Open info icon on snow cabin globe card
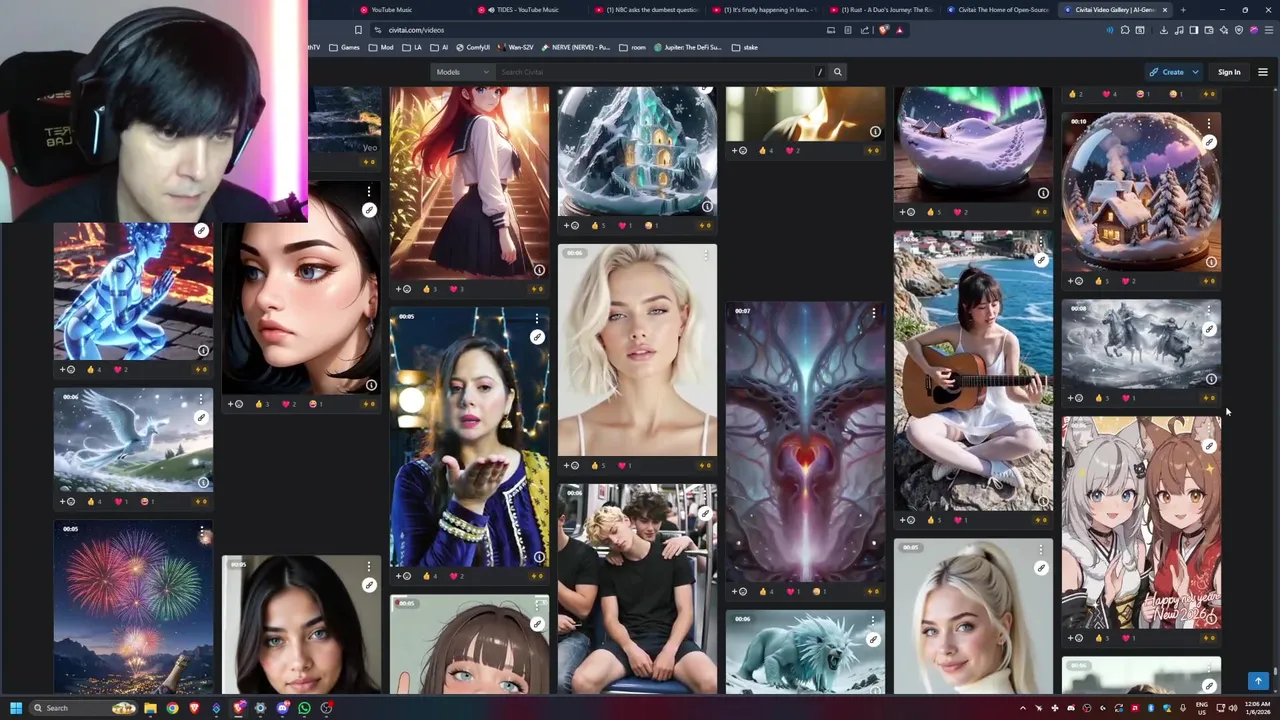This screenshot has height=720, width=1280. 1211,262
